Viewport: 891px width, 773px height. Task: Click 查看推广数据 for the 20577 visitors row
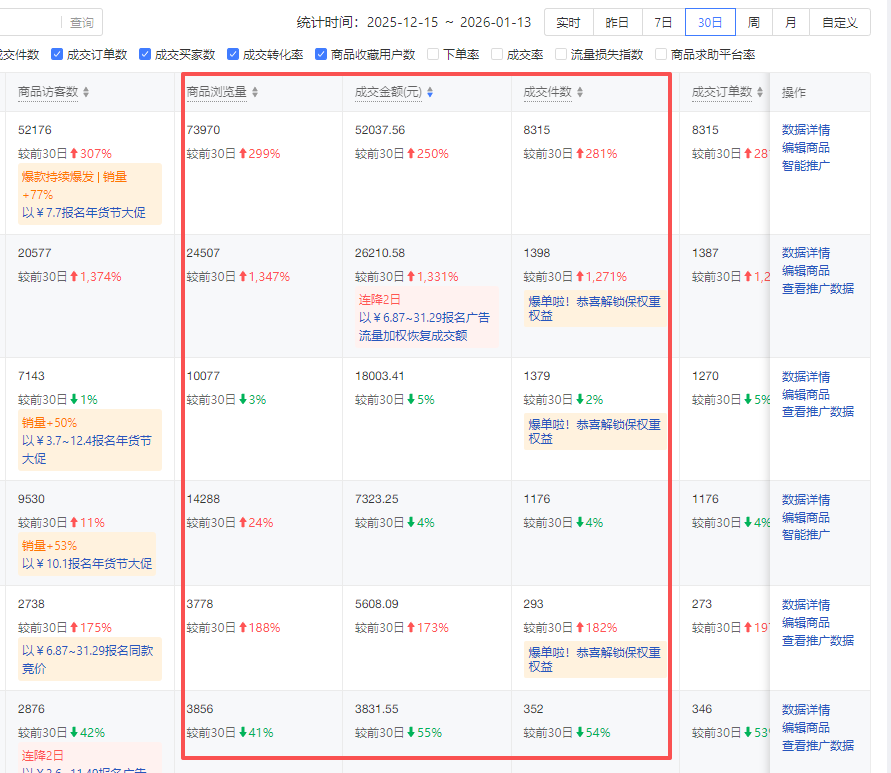pyautogui.click(x=818, y=289)
